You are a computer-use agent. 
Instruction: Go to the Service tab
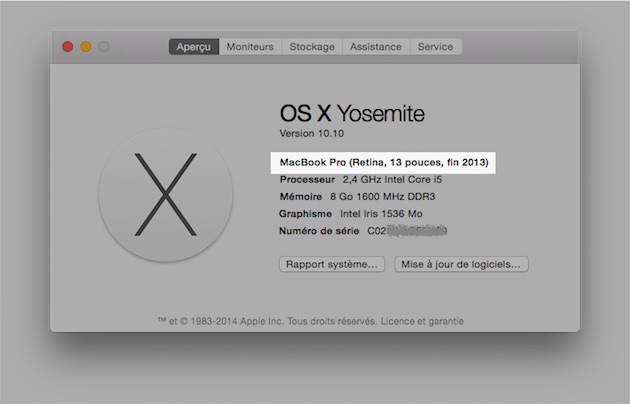[436, 47]
